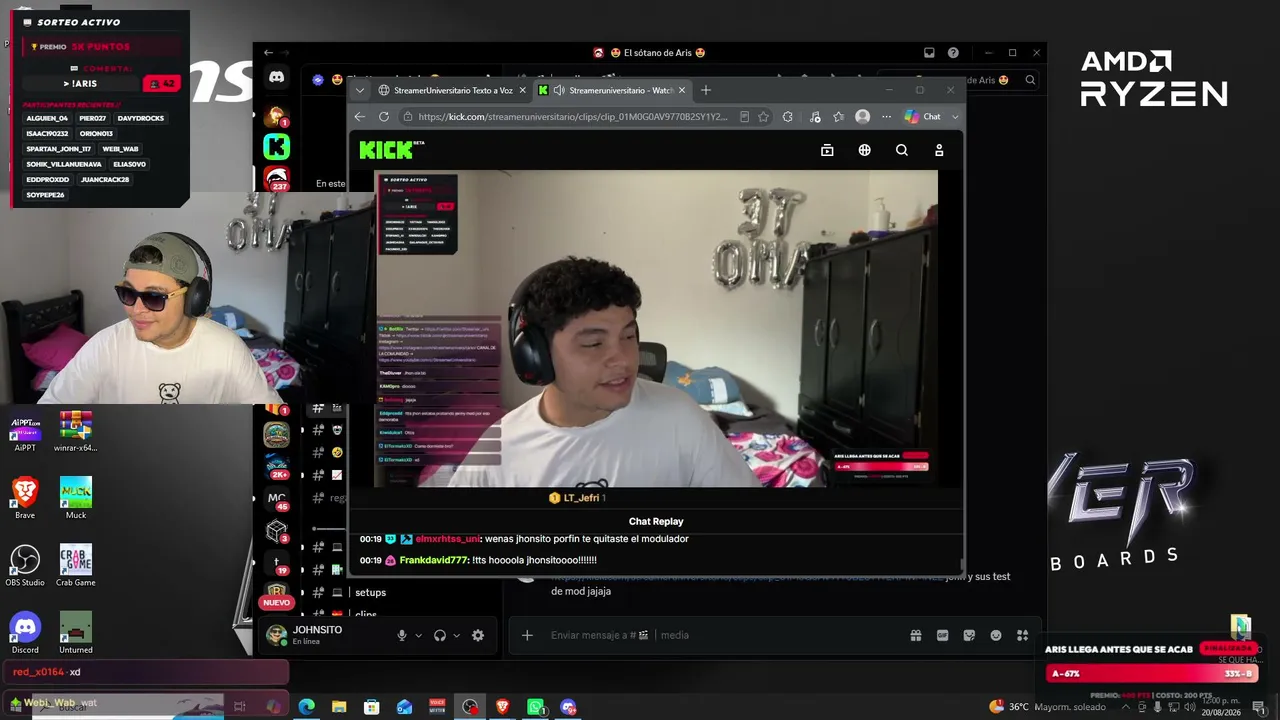Viewport: 1280px width, 720px height.
Task: Expand Discord microphone input options
Action: click(x=419, y=635)
